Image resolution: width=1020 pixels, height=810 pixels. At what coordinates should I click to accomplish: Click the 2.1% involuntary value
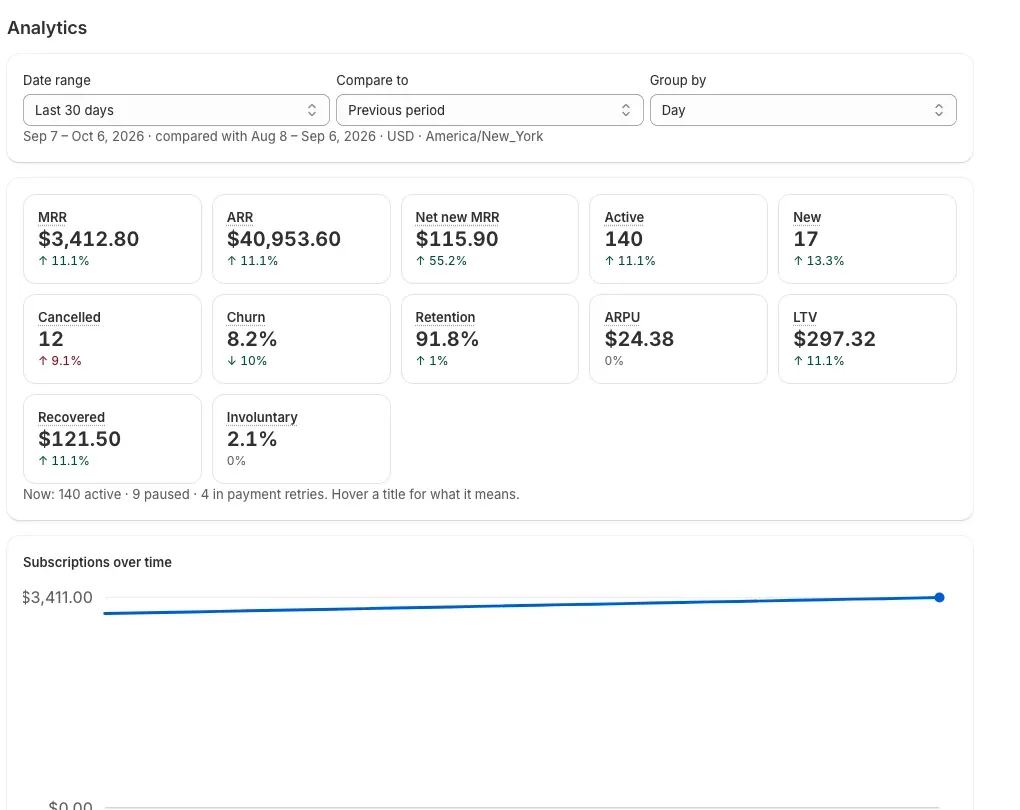[252, 439]
